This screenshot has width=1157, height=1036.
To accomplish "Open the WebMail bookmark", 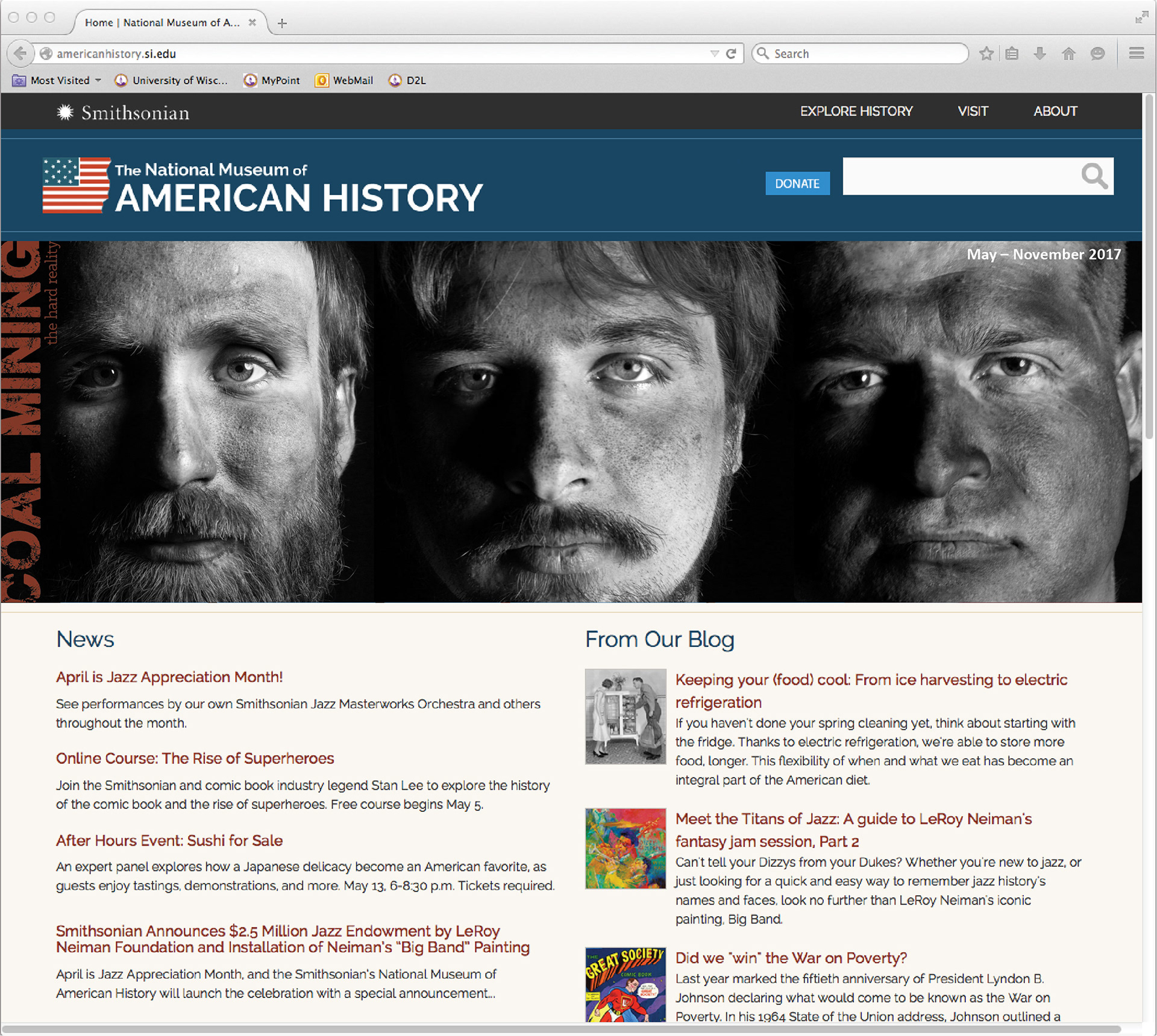I will coord(344,80).
